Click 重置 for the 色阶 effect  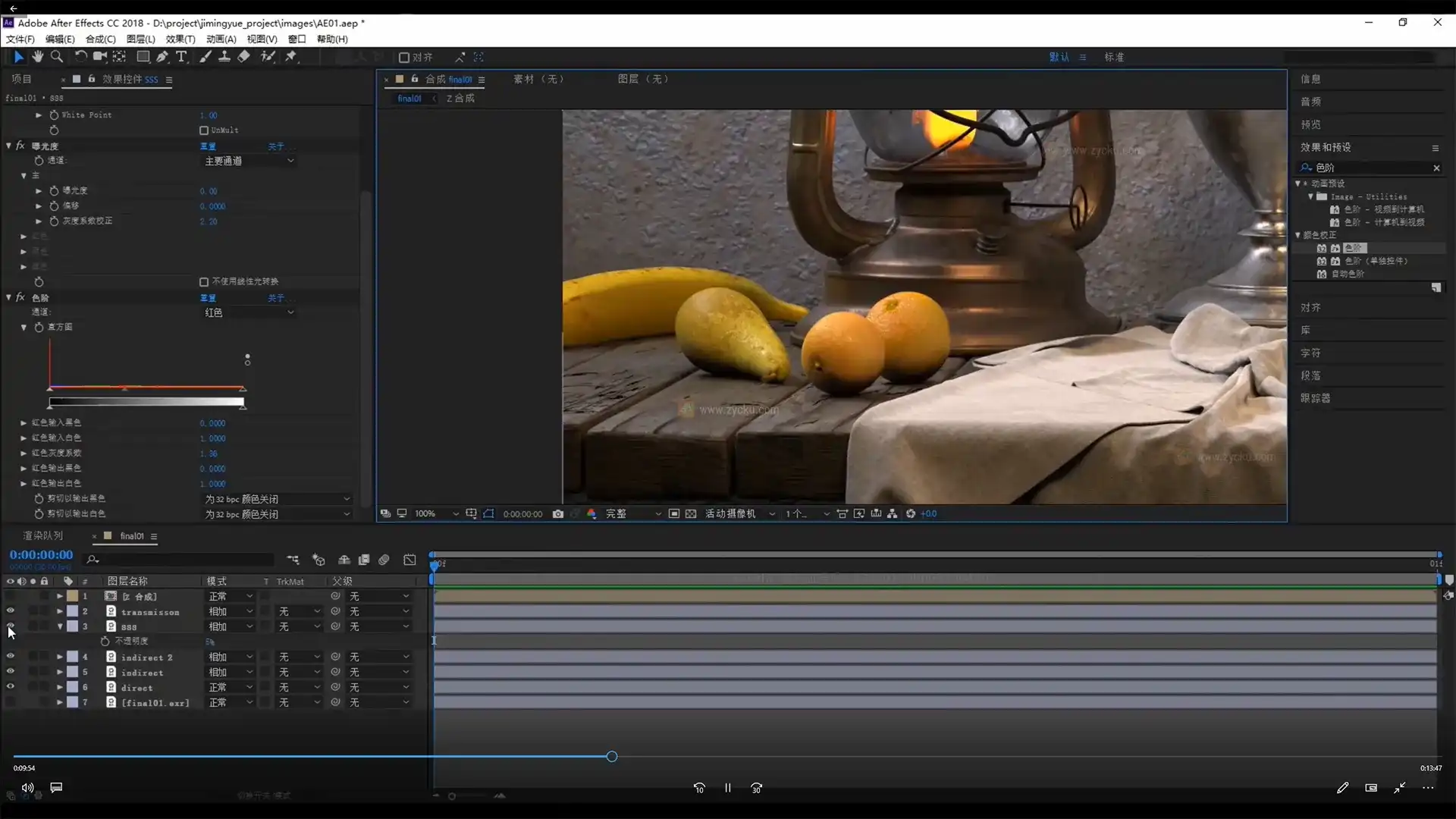coord(208,298)
